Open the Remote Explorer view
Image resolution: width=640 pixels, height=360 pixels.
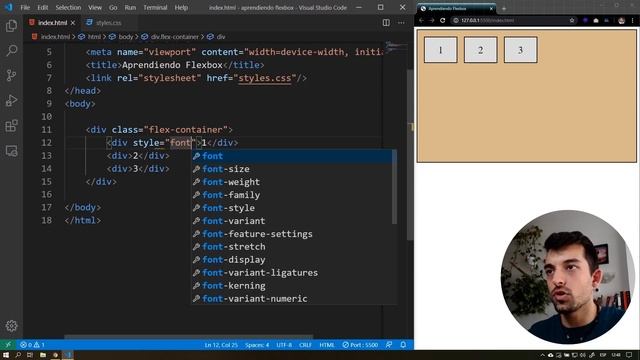[x=11, y=151]
